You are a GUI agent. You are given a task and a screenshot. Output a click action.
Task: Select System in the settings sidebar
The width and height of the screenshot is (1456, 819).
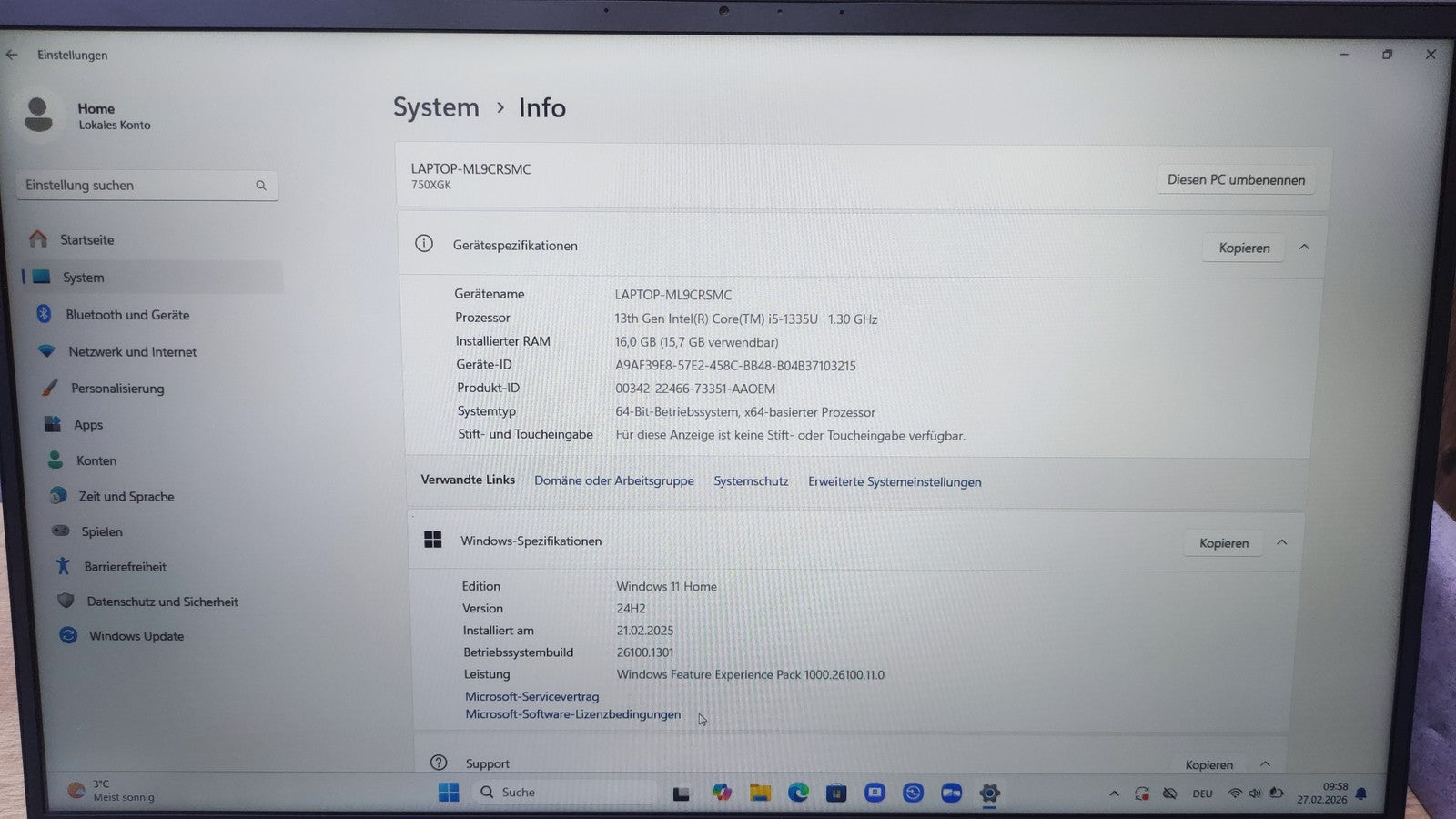(152, 277)
